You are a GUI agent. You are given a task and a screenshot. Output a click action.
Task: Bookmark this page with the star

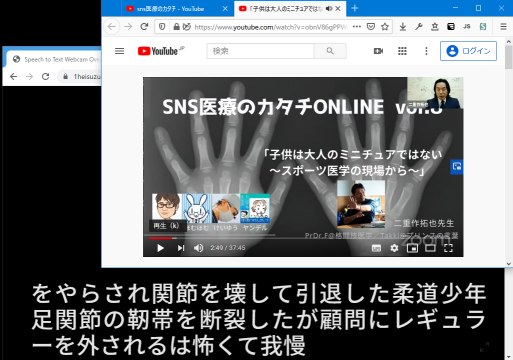[x=385, y=27]
